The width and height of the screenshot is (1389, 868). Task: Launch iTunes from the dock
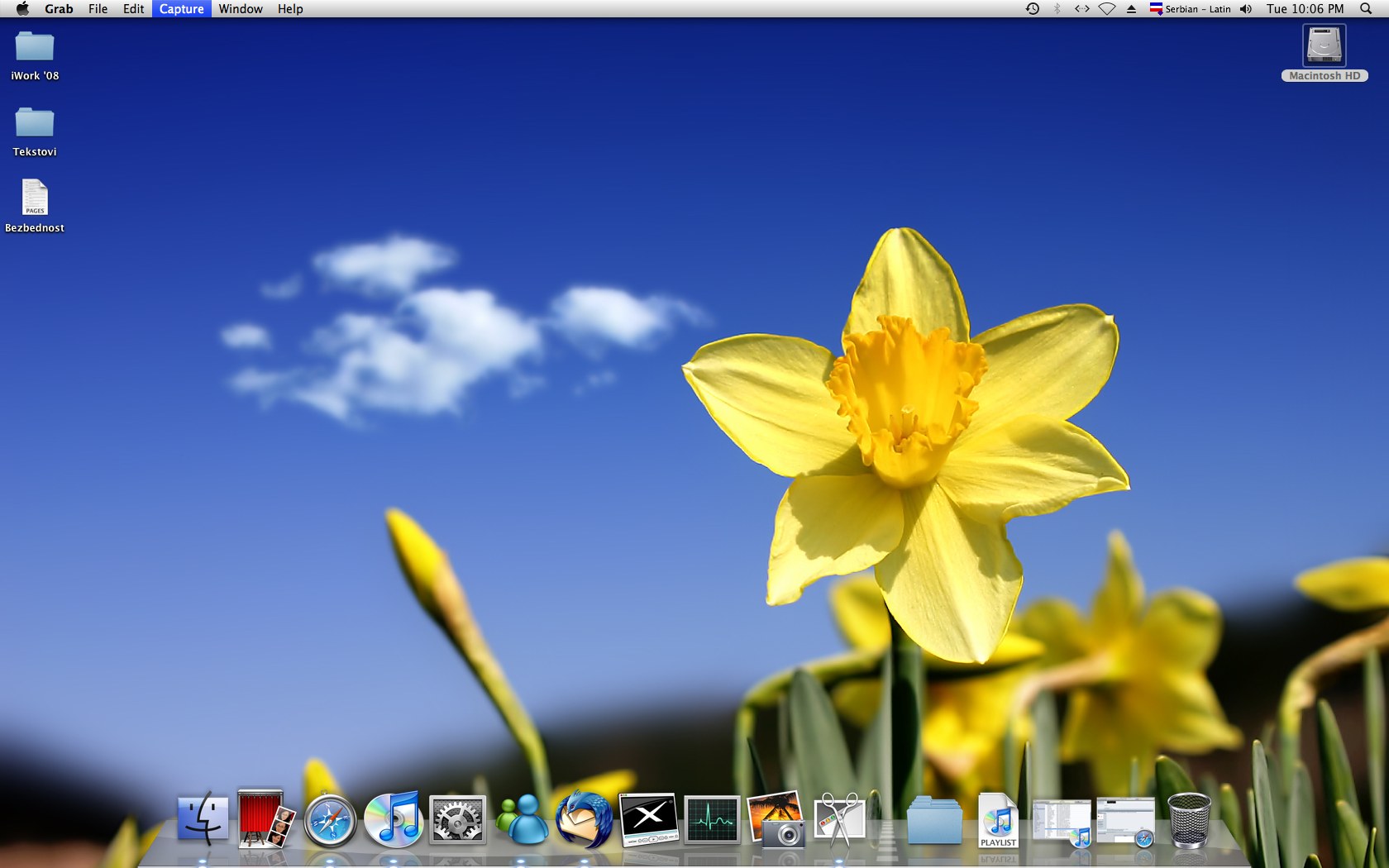tap(394, 820)
